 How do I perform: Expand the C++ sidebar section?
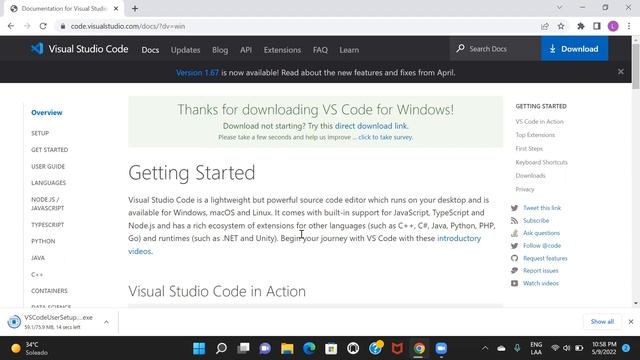point(37,275)
